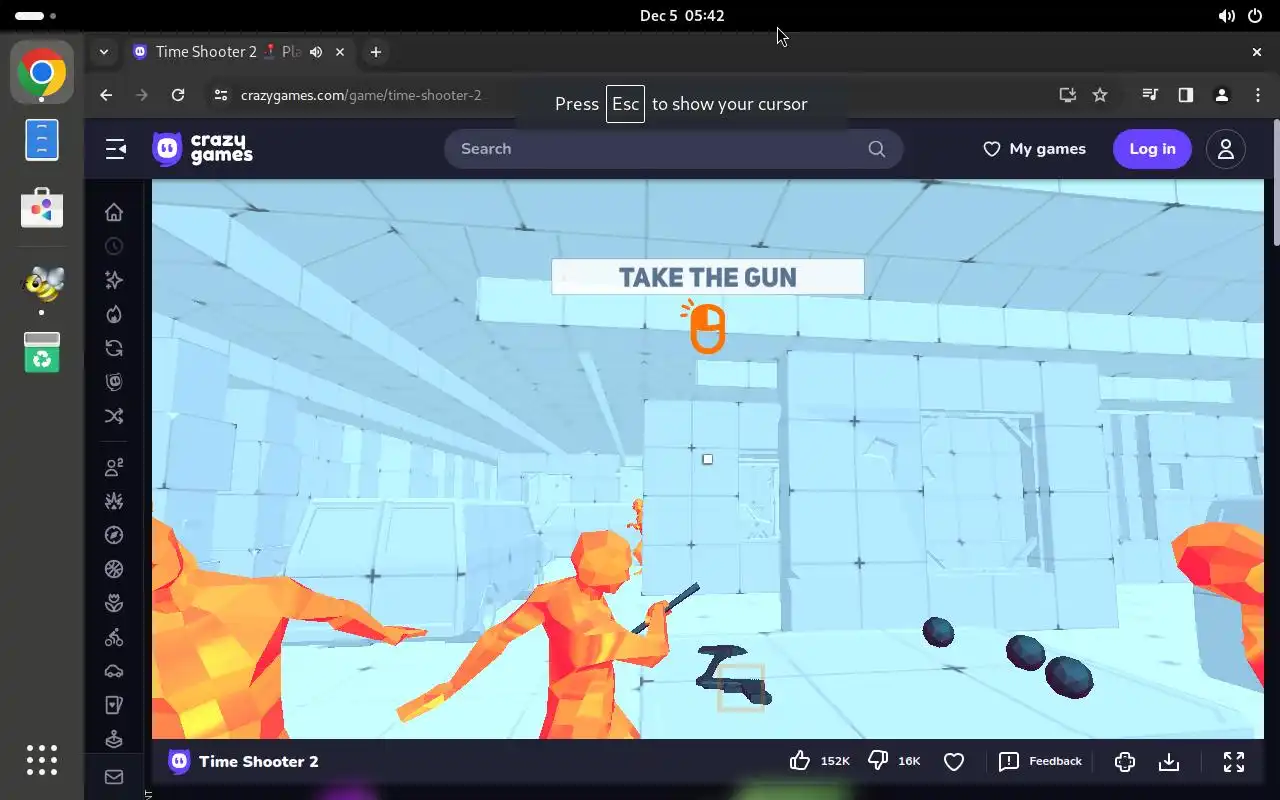
Task: Open Bike games cyclist icon in sidebar
Action: point(114,637)
